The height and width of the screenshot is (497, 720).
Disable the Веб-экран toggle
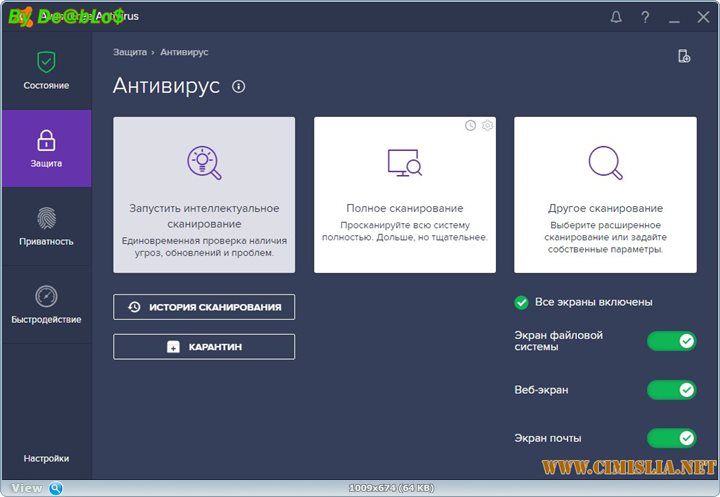pyautogui.click(x=671, y=390)
